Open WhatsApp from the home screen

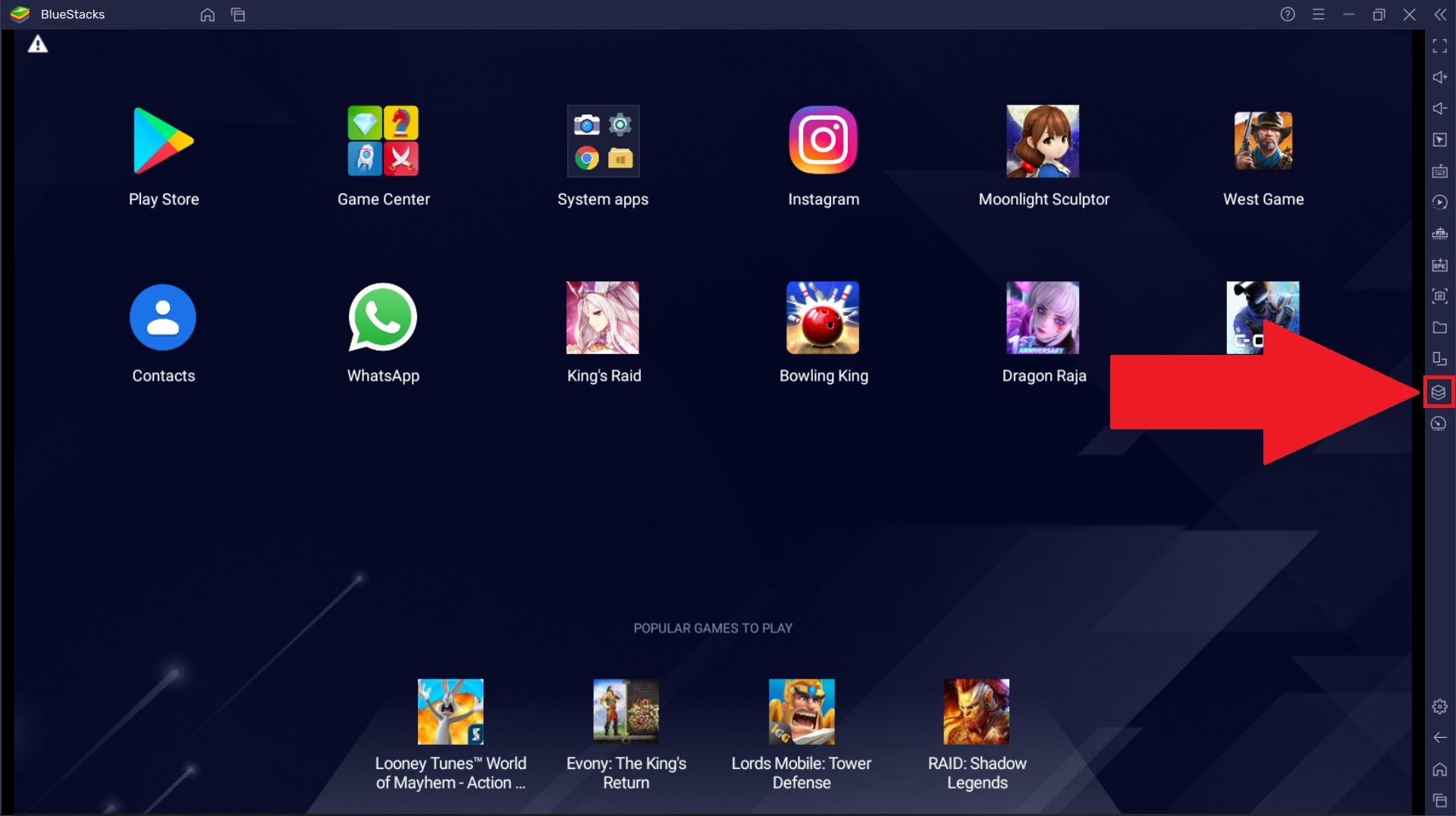pos(383,317)
